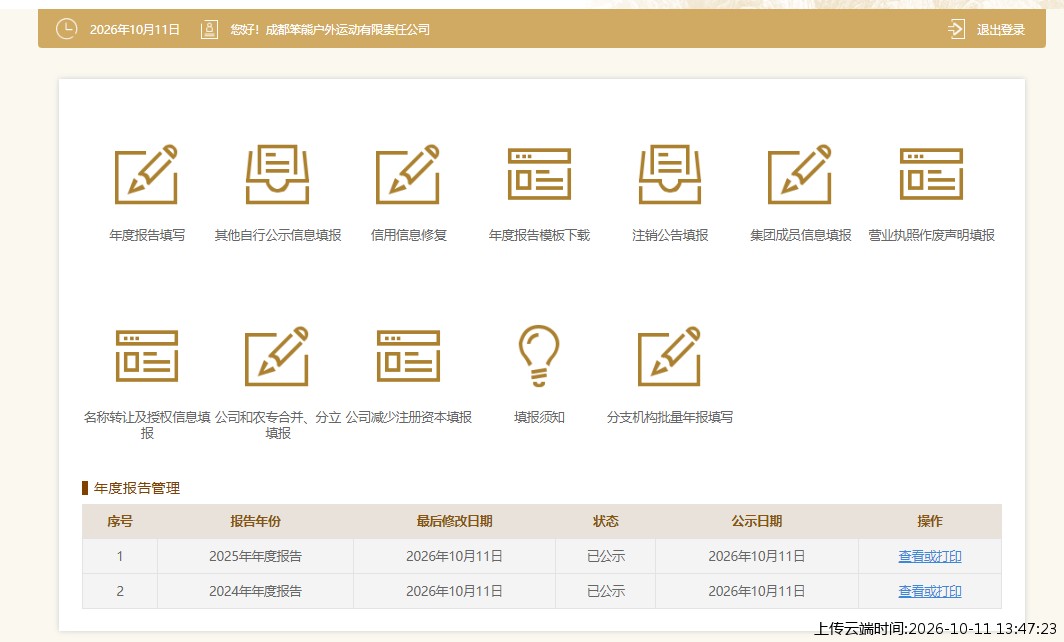The image size is (1064, 642).
Task: Click the 集团成员信息填报 label
Action: (x=801, y=235)
